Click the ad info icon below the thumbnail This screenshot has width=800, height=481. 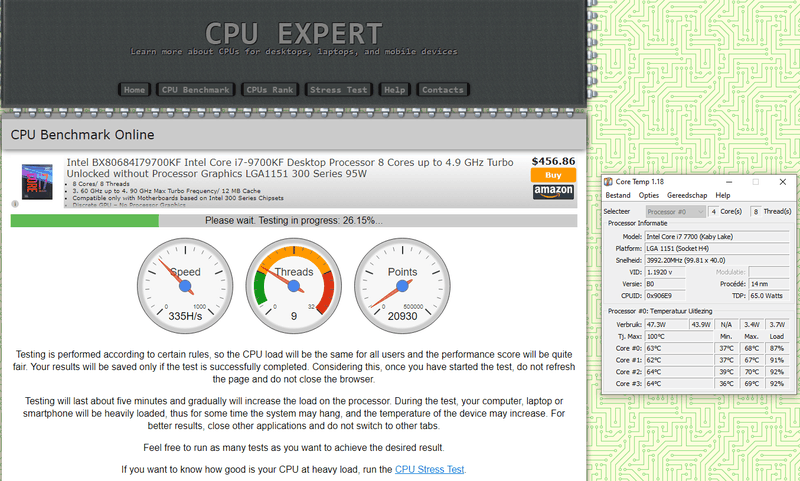click(15, 204)
